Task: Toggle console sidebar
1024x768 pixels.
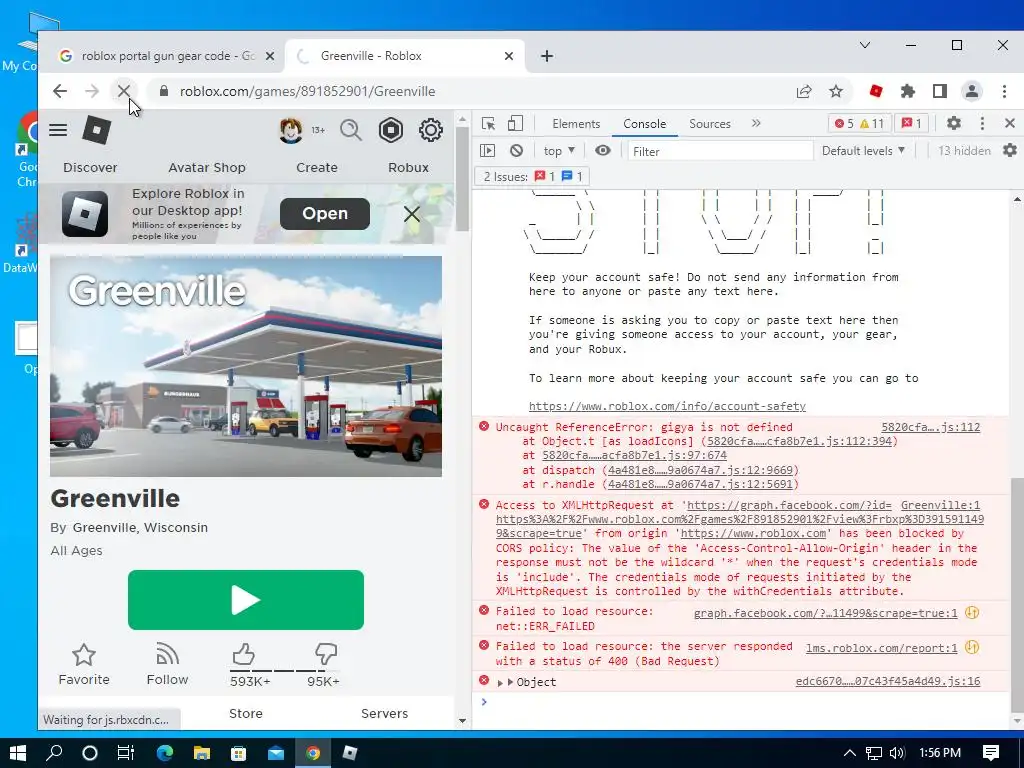Action: pyautogui.click(x=487, y=151)
